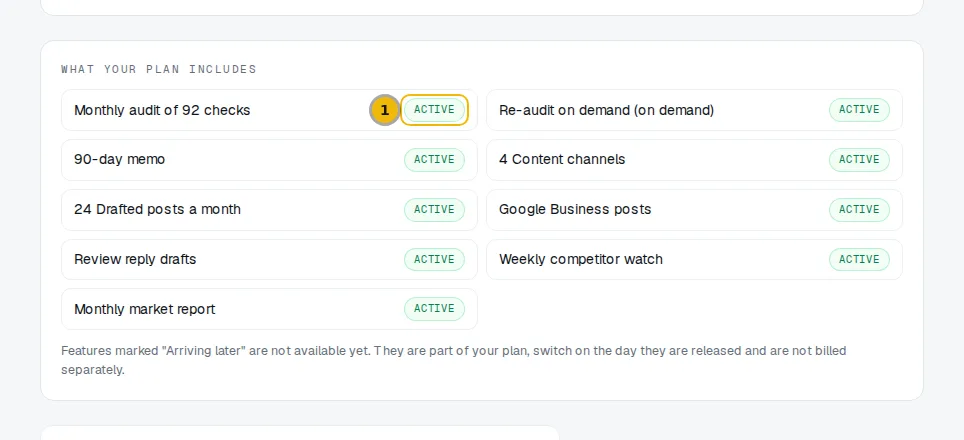This screenshot has height=440, width=964.
Task: Click ACTIVE badge for Google Business posts
Action: pos(859,210)
